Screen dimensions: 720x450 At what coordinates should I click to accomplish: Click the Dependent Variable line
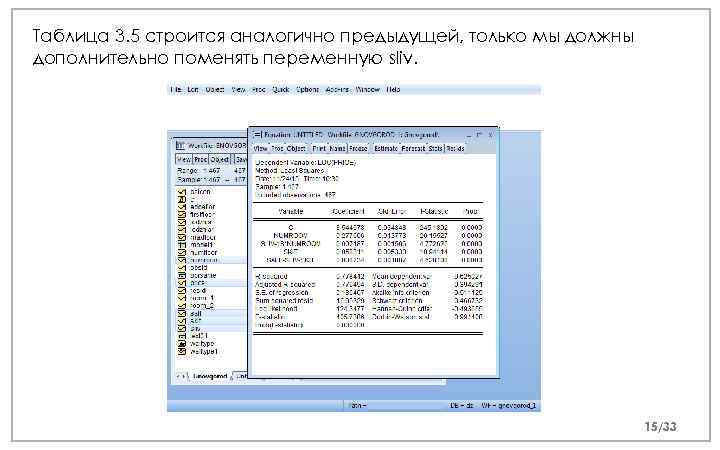coord(306,163)
